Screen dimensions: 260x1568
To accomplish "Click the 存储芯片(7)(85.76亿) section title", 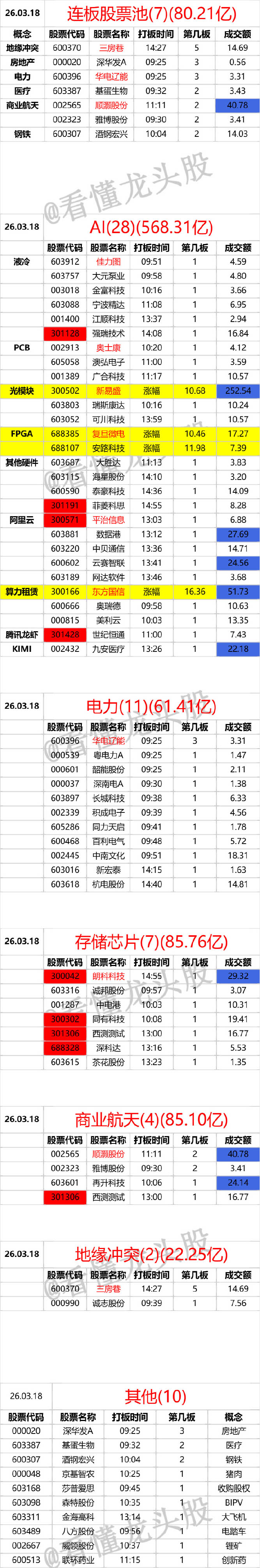I will 151,942.
